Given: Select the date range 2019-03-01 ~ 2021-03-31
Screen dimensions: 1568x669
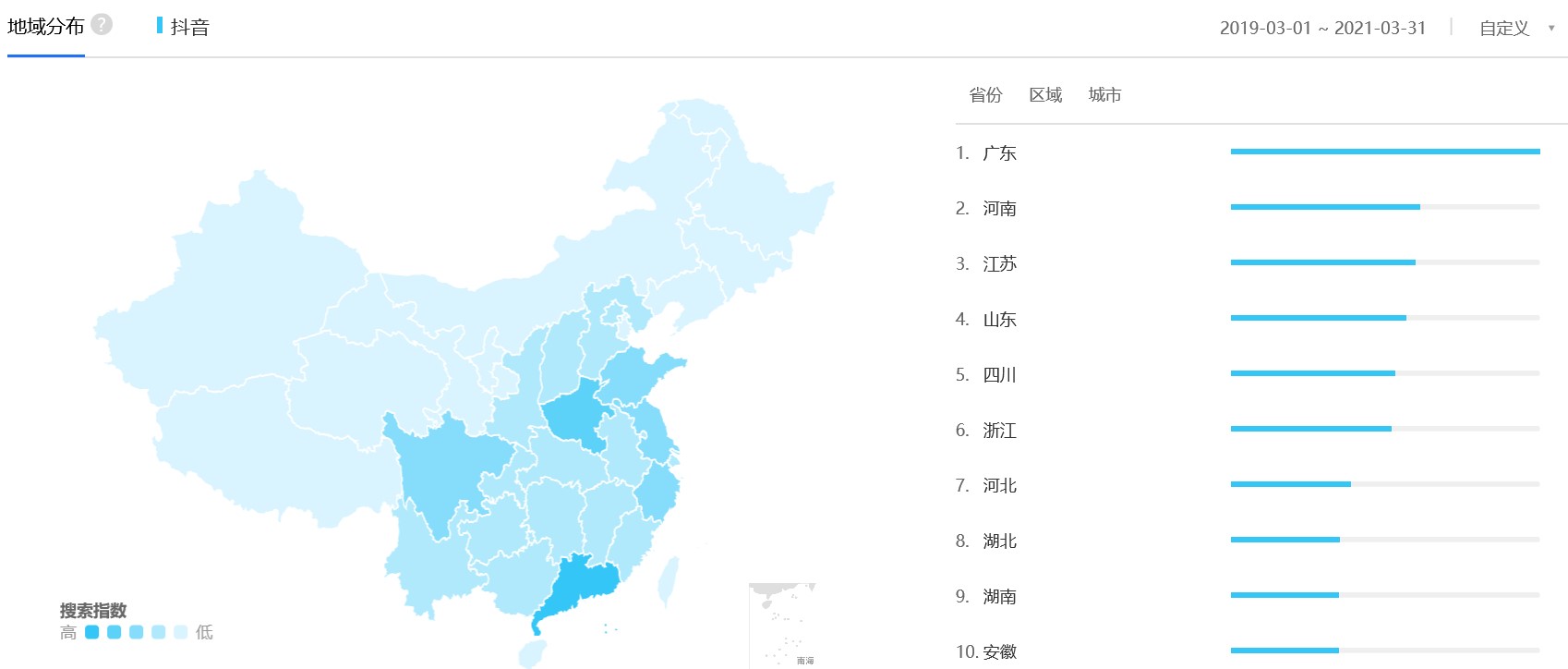Looking at the screenshot, I should pyautogui.click(x=1322, y=29).
